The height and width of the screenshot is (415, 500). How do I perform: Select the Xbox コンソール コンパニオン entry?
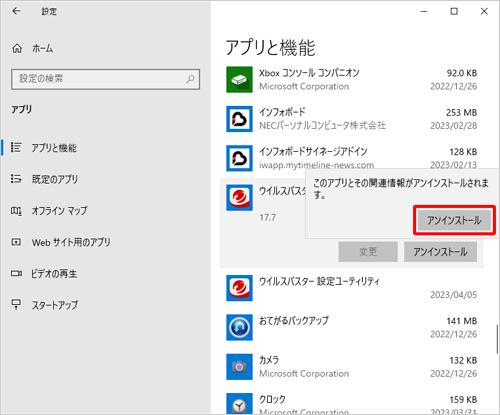[x=352, y=79]
